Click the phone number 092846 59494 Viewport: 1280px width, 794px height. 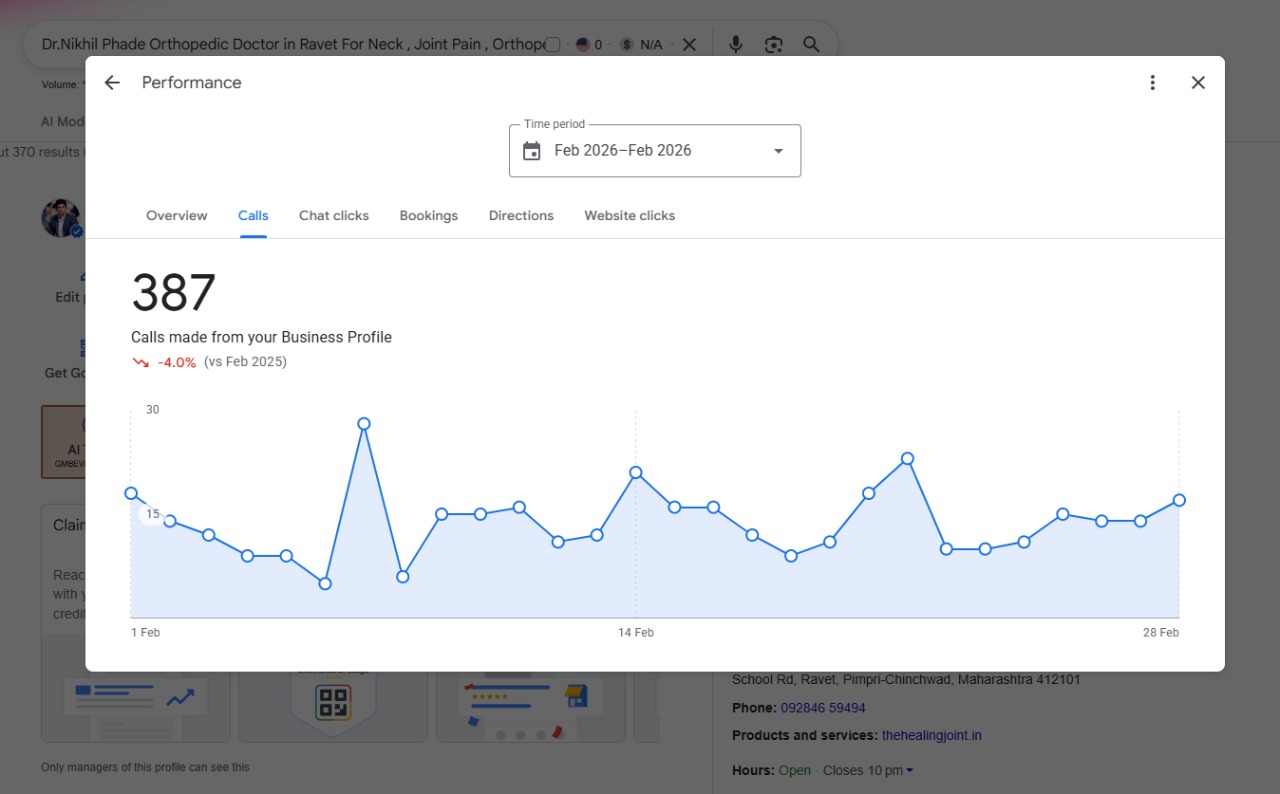pos(823,707)
